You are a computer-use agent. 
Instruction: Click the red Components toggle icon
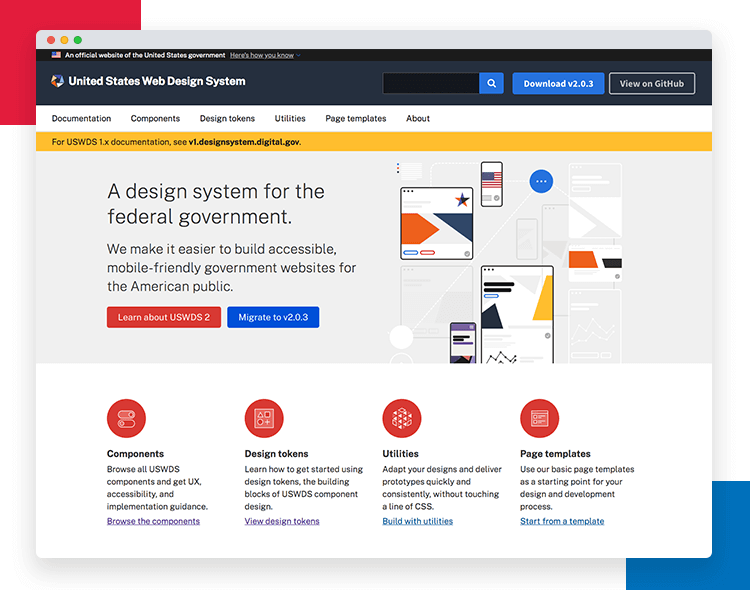coord(126,418)
